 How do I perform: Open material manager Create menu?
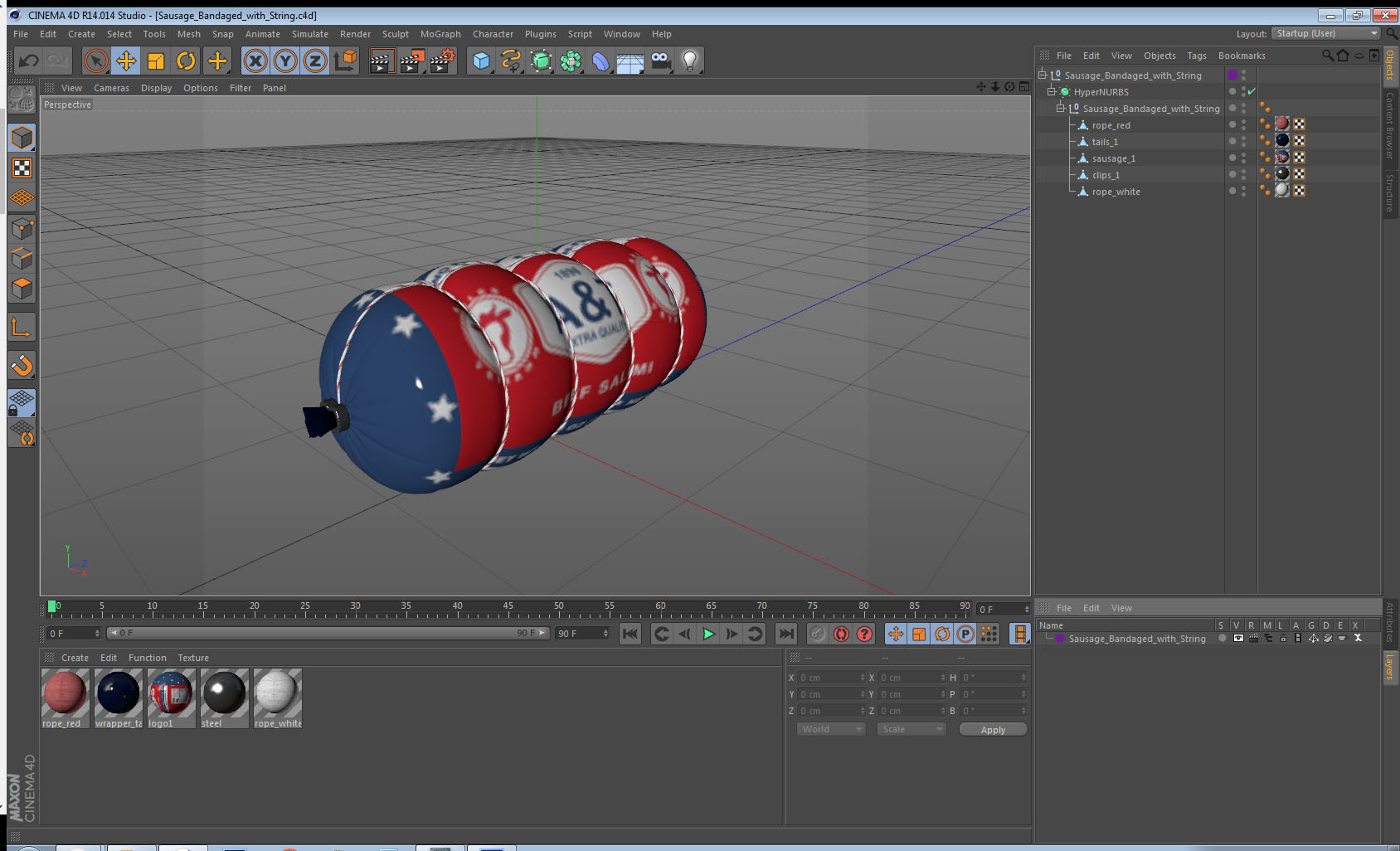click(75, 658)
